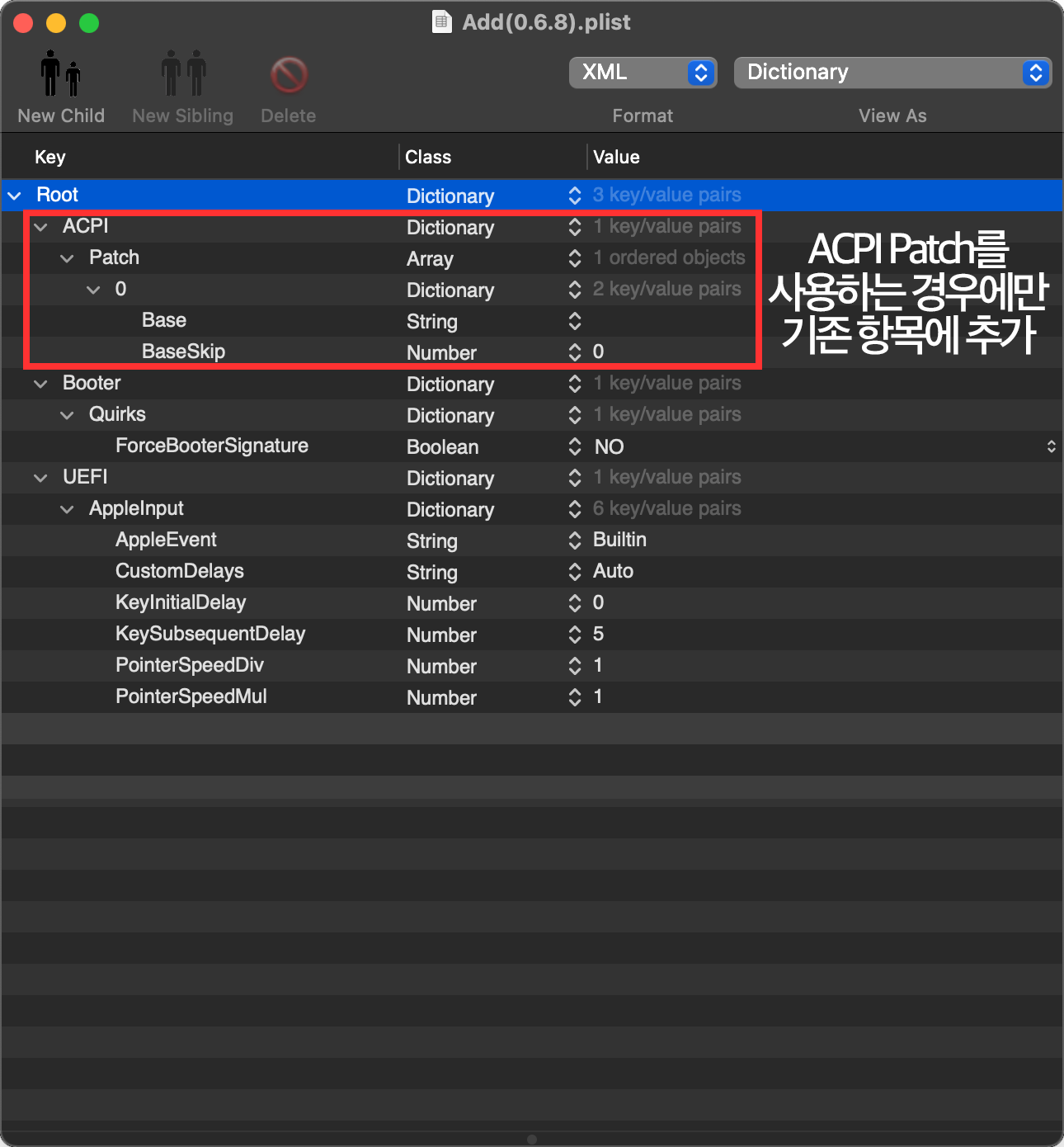Open class stepper for ACPI row

(575, 227)
